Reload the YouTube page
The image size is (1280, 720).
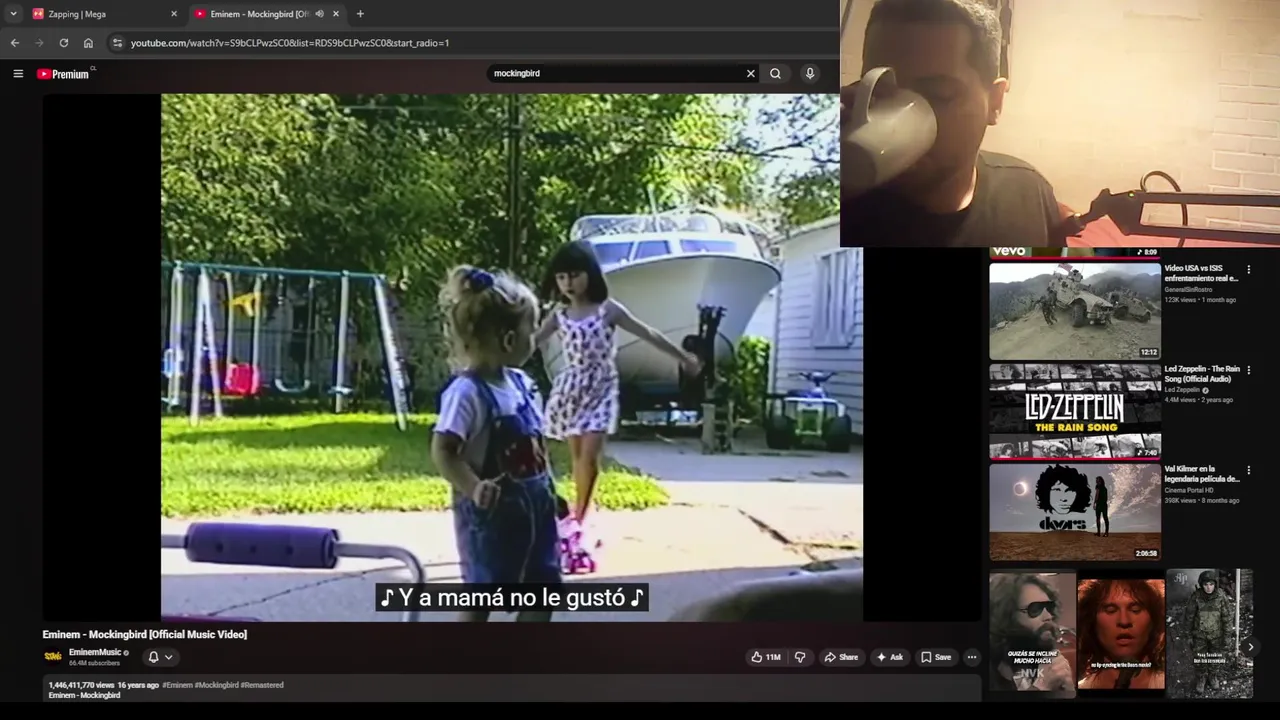point(64,43)
